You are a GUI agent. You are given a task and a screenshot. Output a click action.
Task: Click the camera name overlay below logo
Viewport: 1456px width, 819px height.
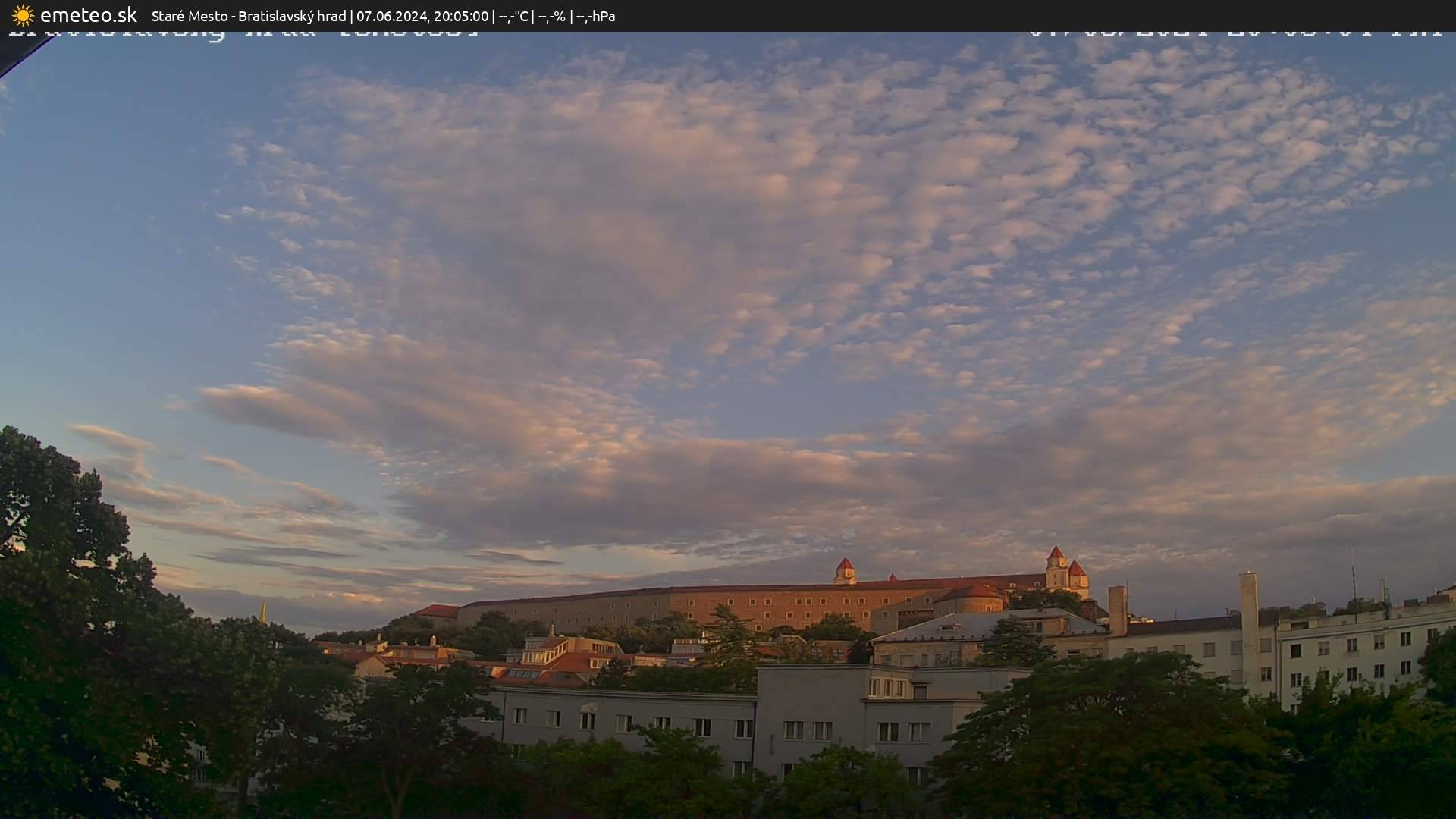pyautogui.click(x=243, y=34)
